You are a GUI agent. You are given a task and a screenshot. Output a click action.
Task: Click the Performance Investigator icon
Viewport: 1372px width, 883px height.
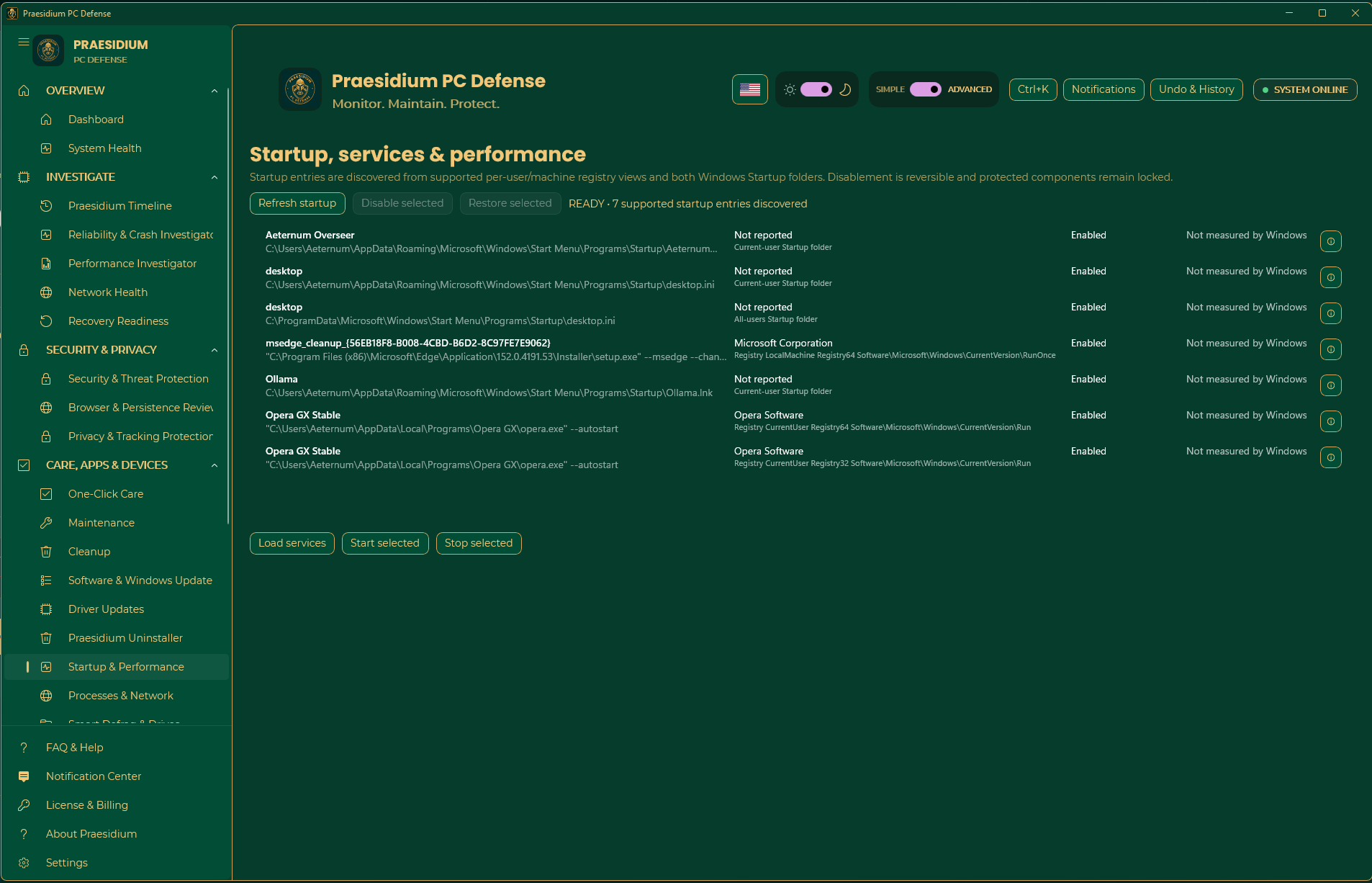46,264
